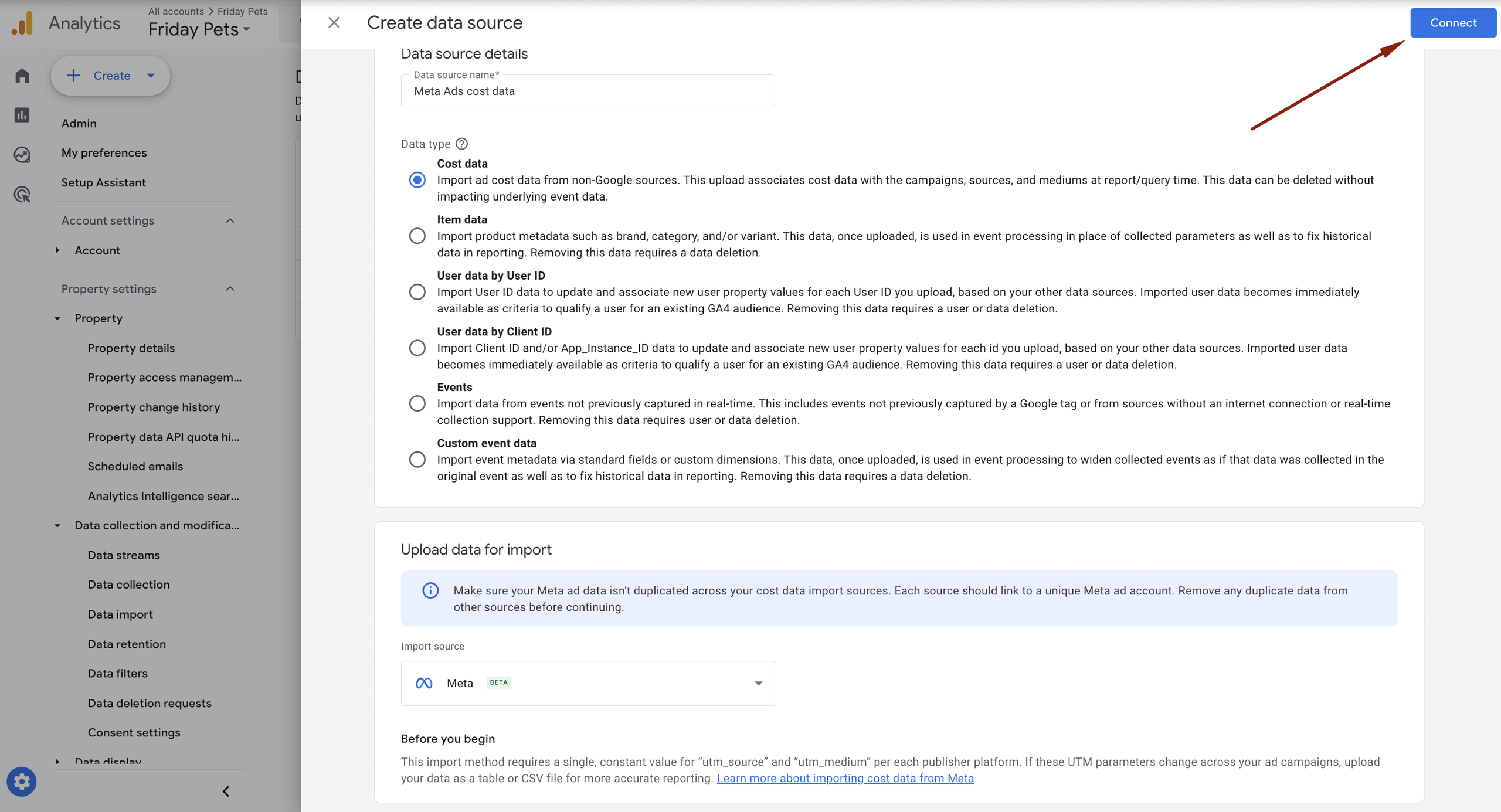Click the Meta logo in Import source

click(424, 683)
